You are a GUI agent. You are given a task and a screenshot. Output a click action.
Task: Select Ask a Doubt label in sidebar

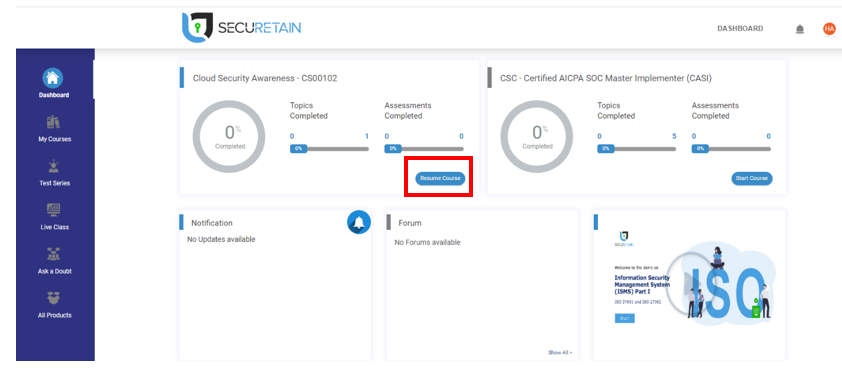54,271
